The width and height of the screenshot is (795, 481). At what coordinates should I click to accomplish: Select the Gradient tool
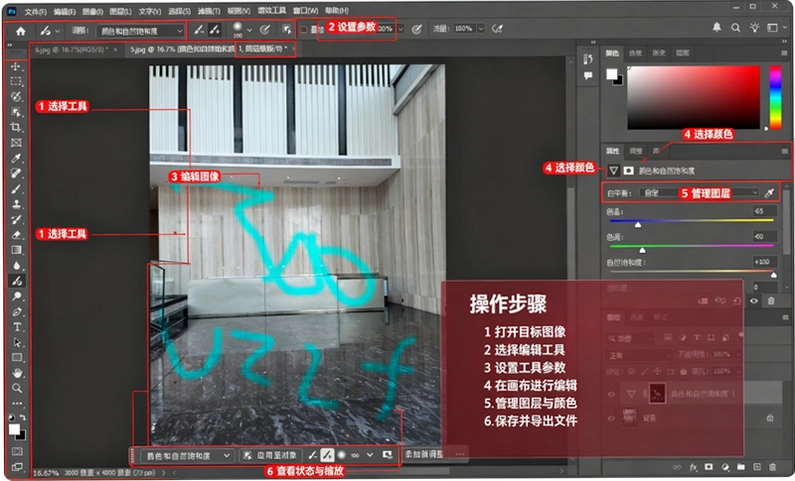coord(16,250)
